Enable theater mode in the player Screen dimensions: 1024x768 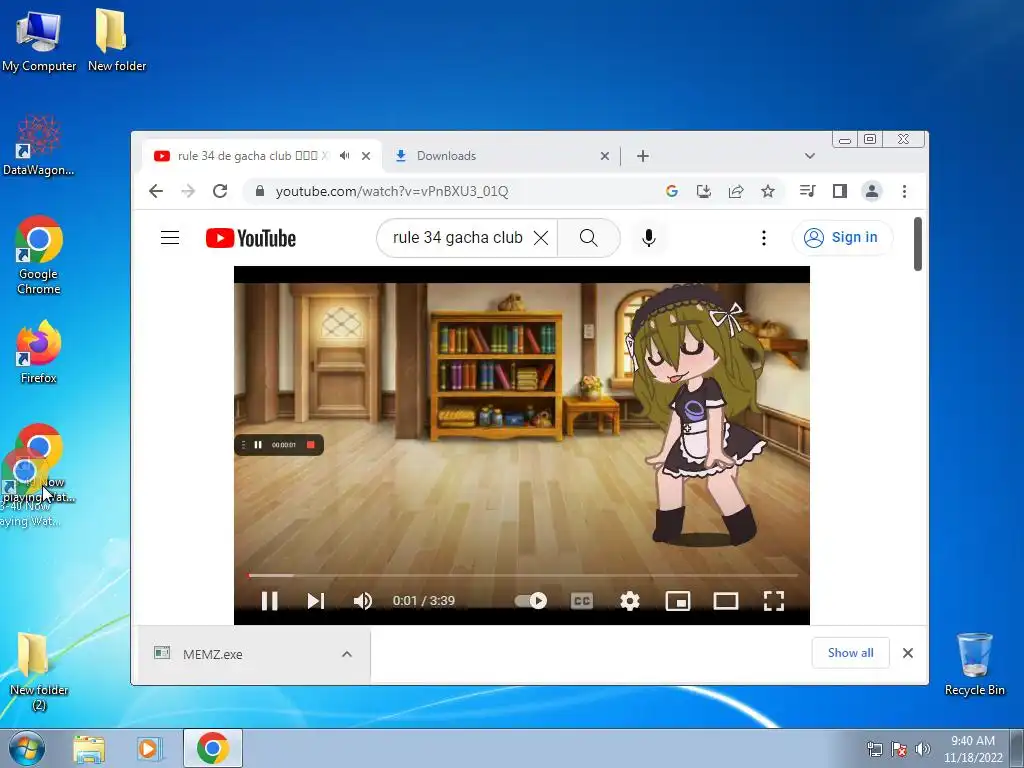pos(726,601)
